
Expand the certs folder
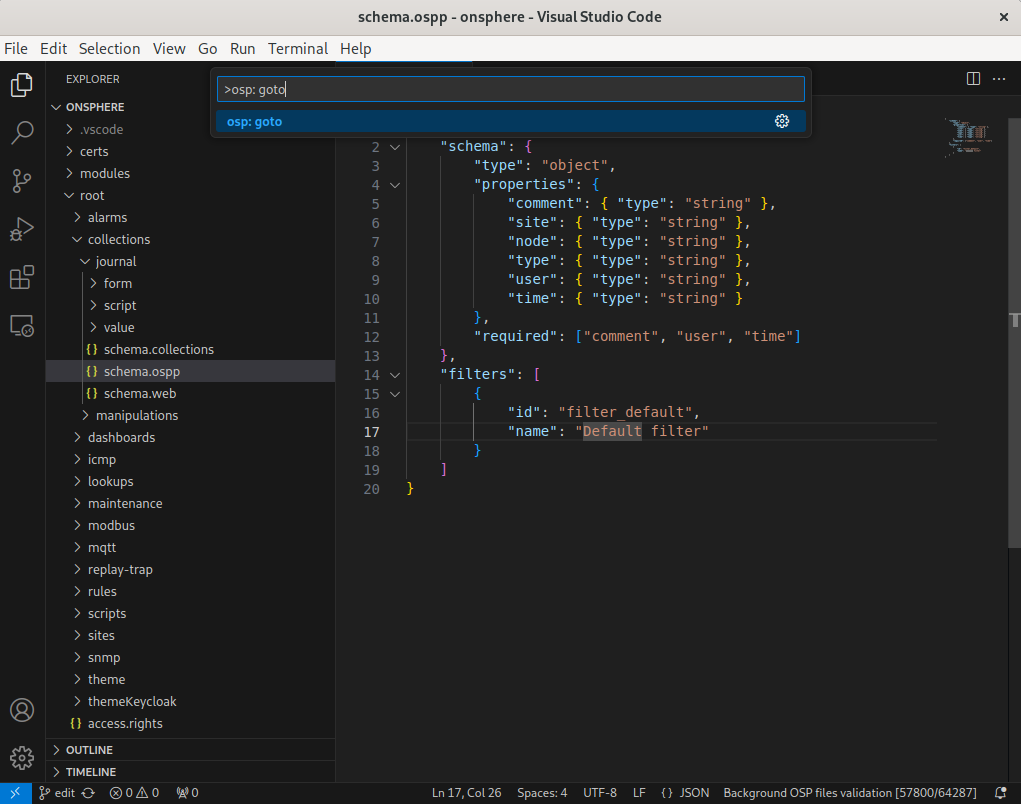[x=191, y=151]
